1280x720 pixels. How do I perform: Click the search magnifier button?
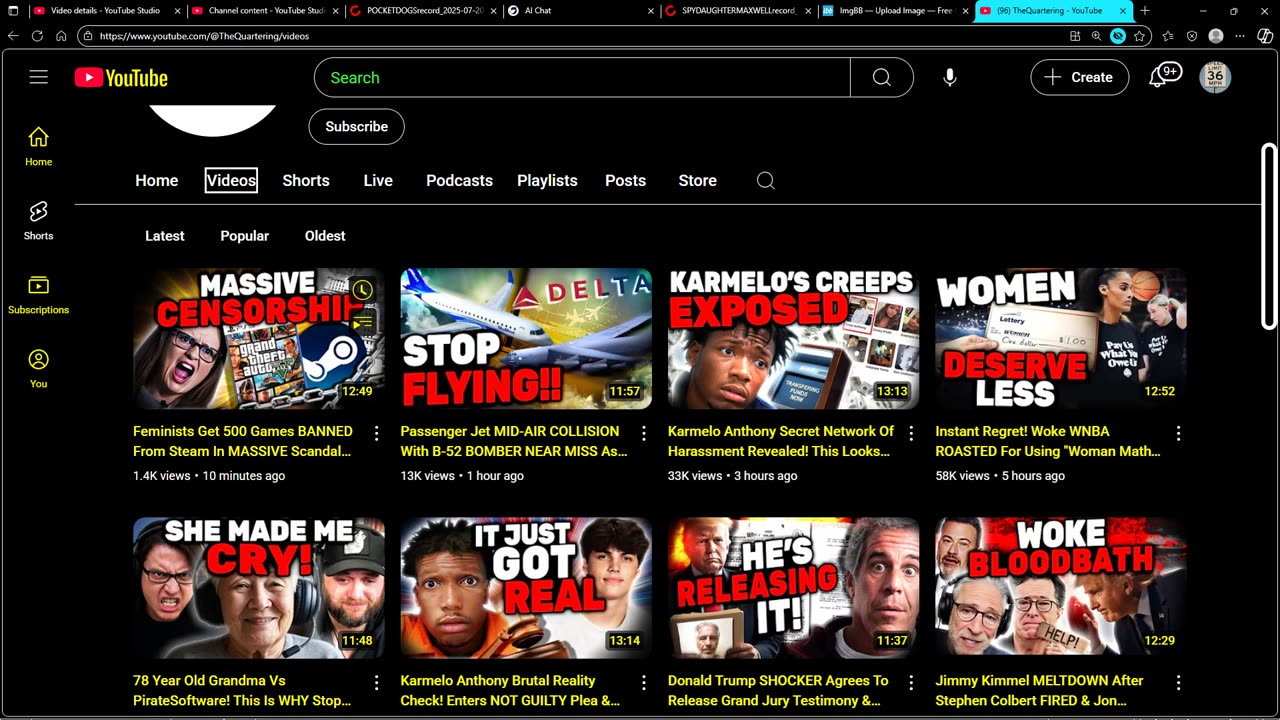881,77
